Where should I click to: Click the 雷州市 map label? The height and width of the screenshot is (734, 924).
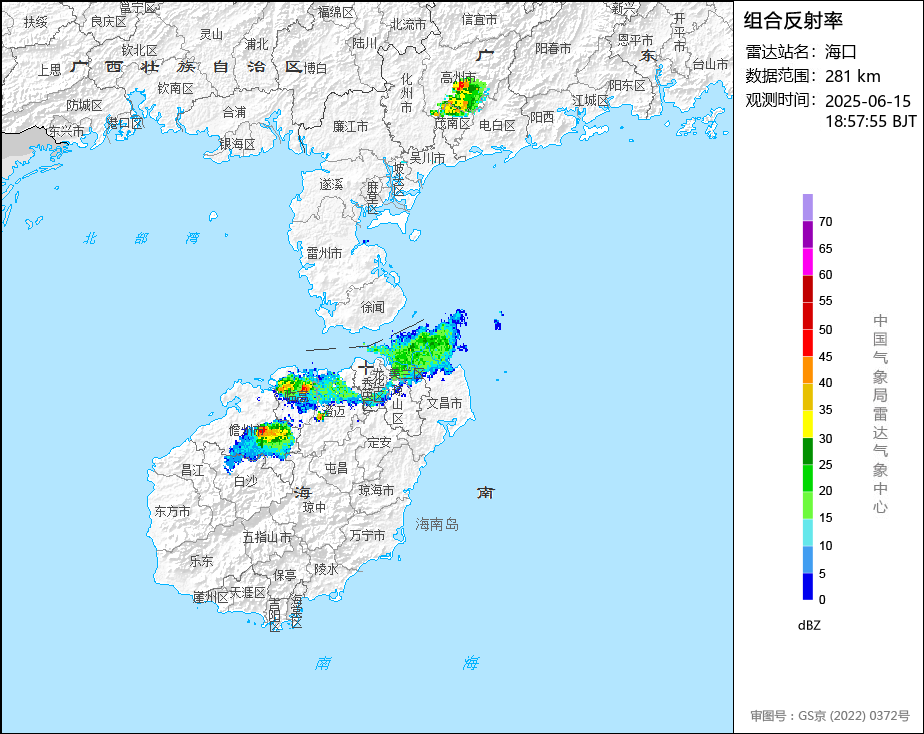click(324, 253)
